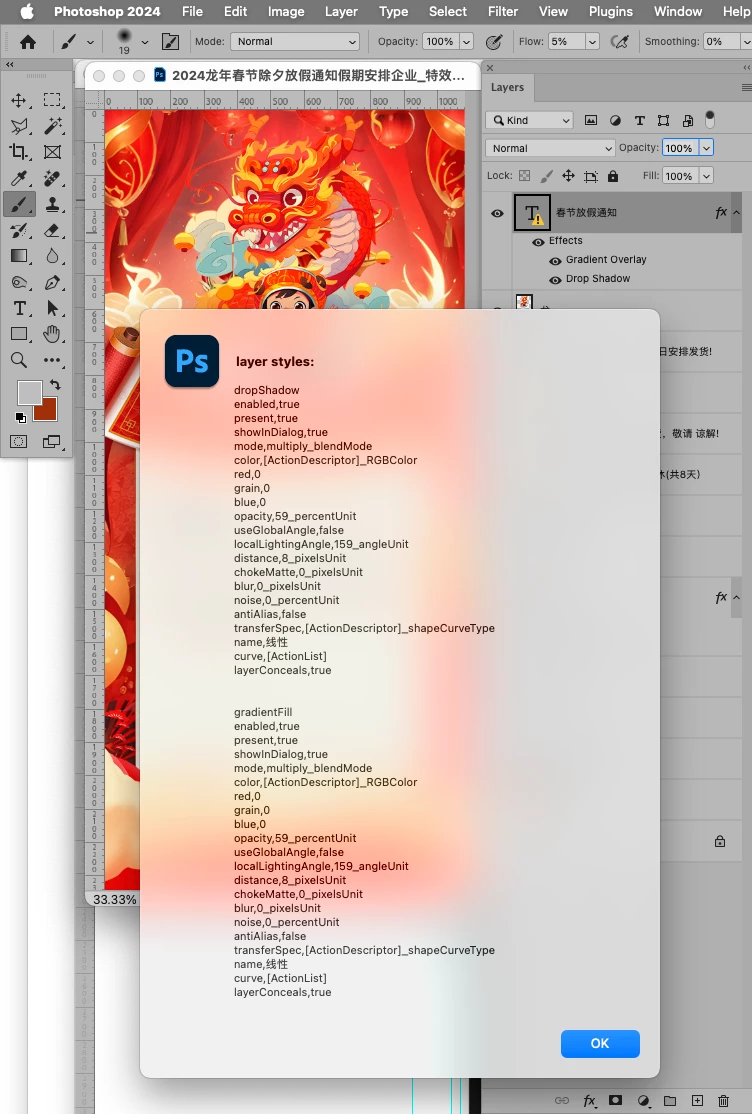The height and width of the screenshot is (1114, 752).
Task: Open the File menu
Action: pos(192,11)
